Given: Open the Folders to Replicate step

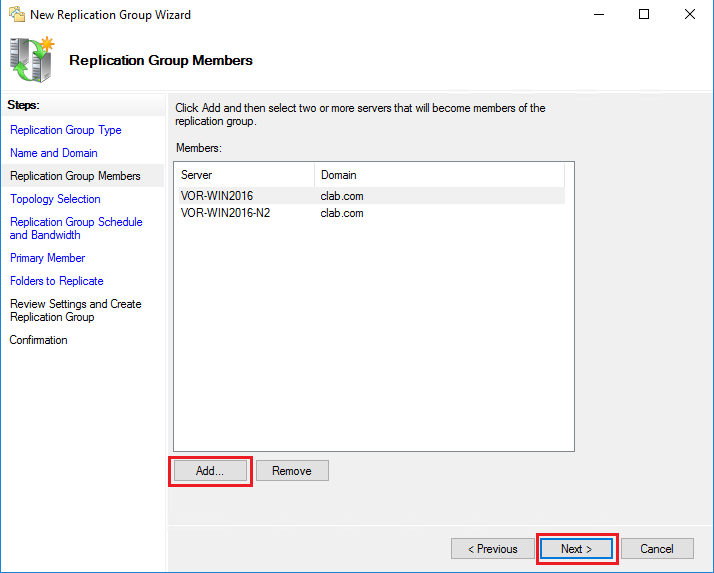Looking at the screenshot, I should (57, 281).
